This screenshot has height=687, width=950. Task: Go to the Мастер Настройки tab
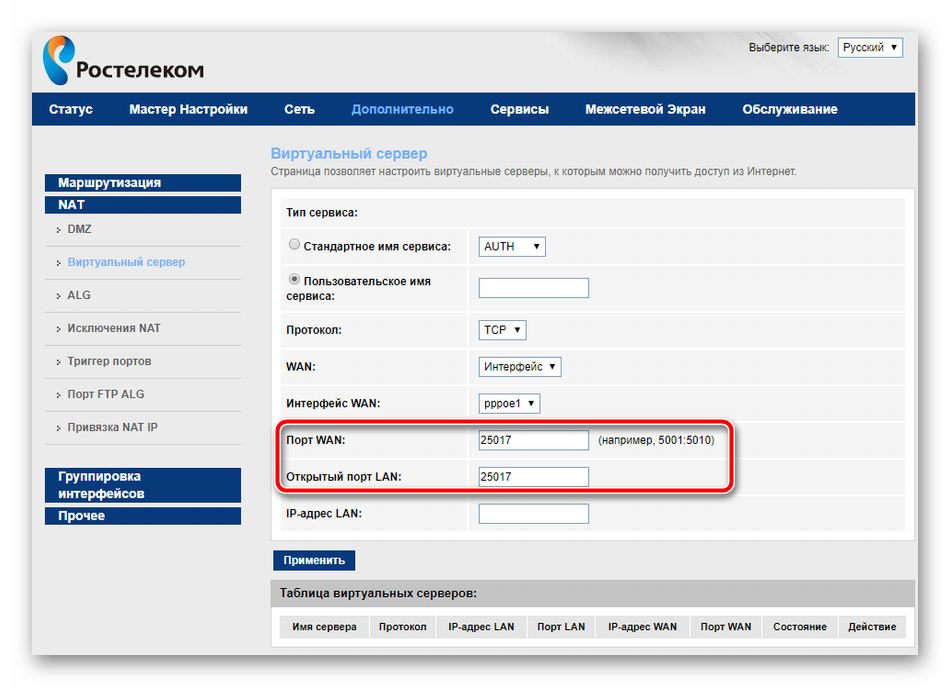188,109
